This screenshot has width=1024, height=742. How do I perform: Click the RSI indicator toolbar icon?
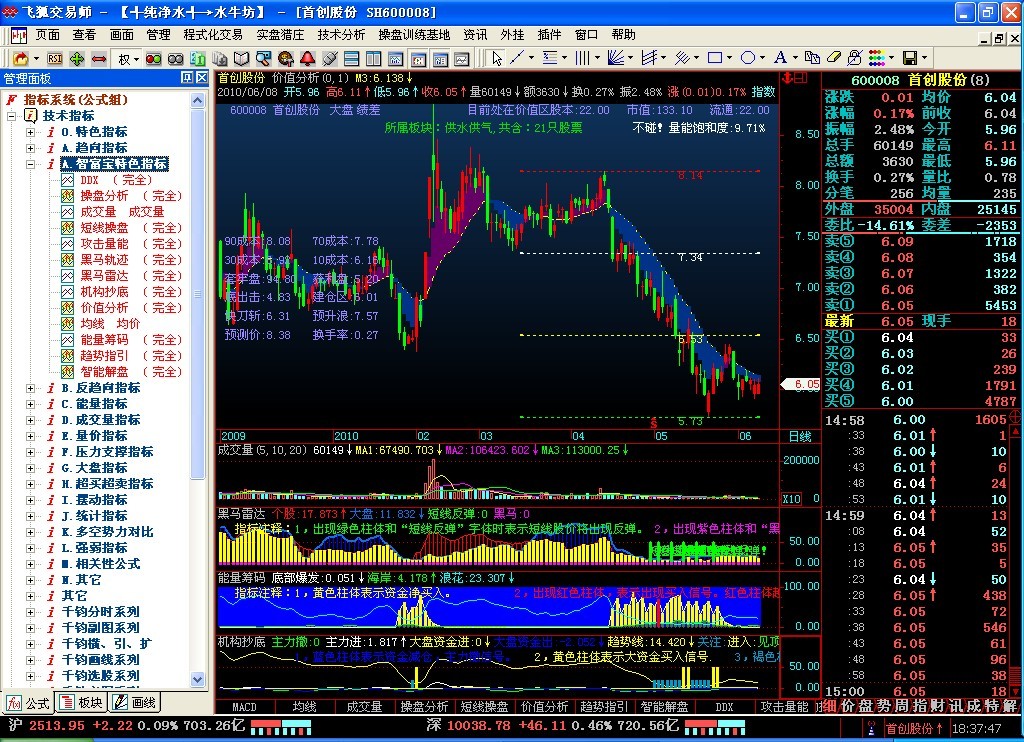pyautogui.click(x=55, y=59)
